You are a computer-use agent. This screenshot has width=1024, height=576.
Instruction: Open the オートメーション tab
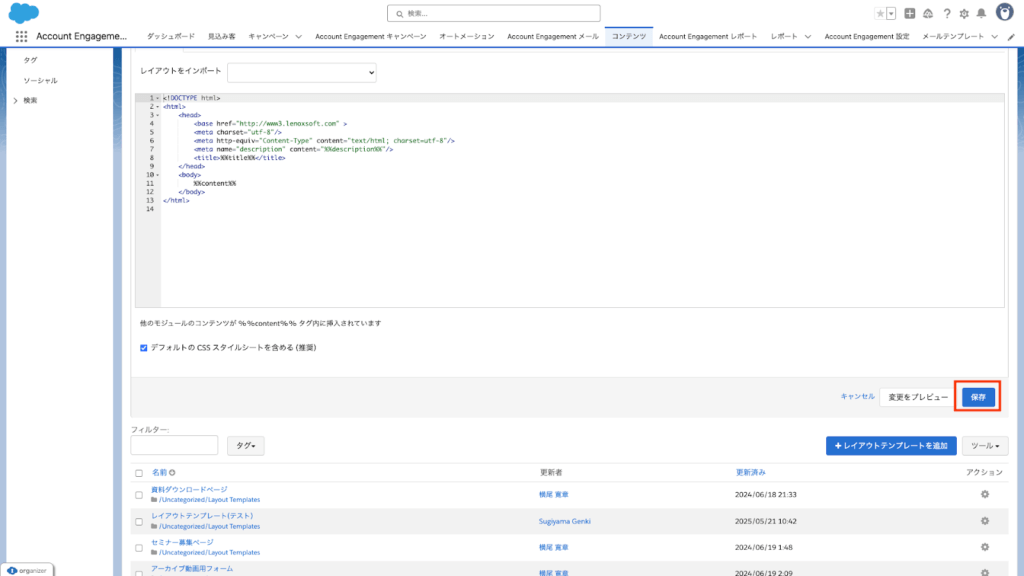(466, 36)
